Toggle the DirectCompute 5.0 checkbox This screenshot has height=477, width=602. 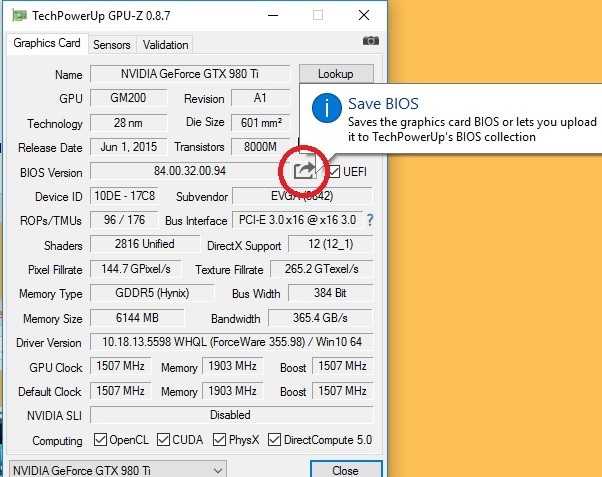(274, 439)
